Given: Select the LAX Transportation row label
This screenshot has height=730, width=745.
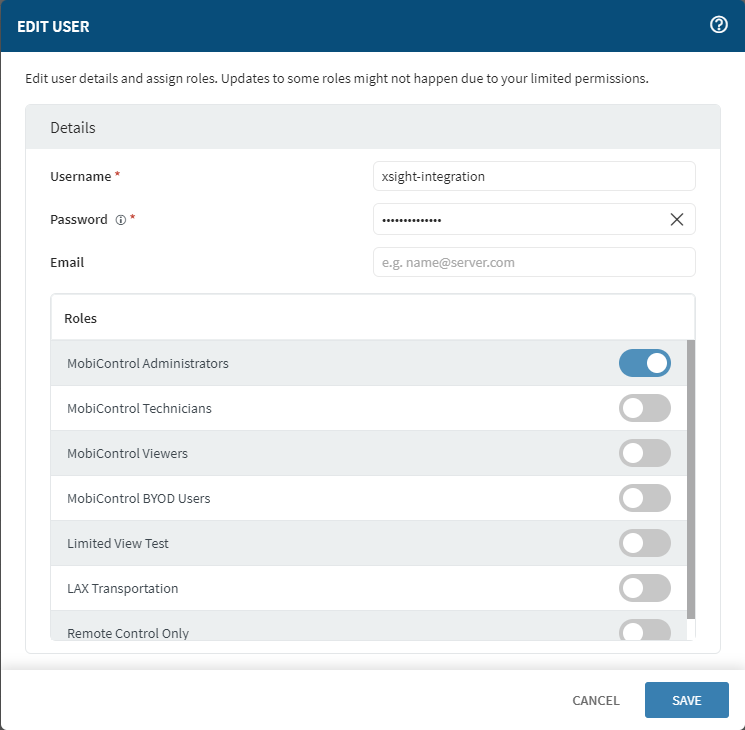Looking at the screenshot, I should (123, 588).
